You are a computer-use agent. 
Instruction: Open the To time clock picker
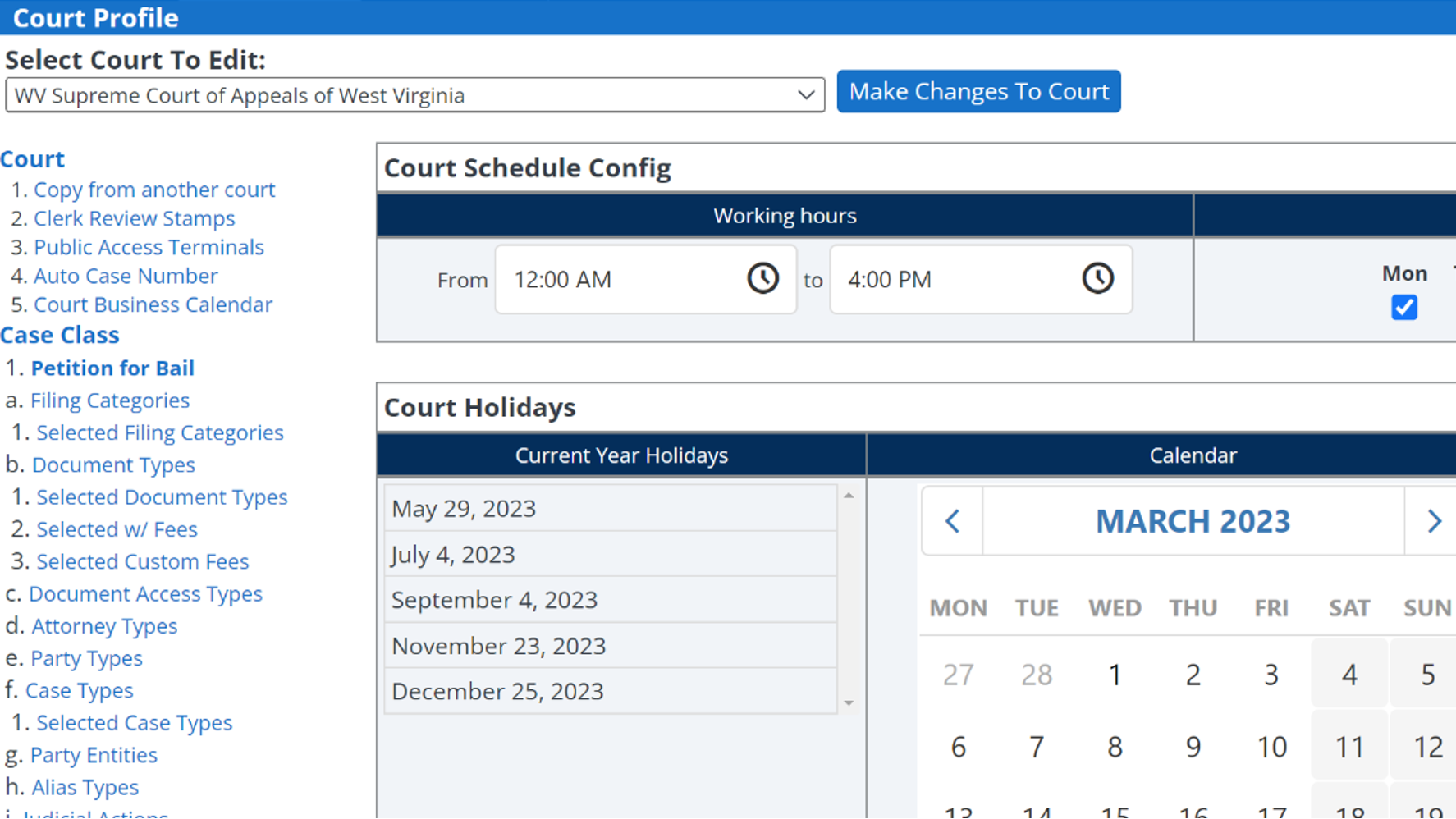(1097, 278)
